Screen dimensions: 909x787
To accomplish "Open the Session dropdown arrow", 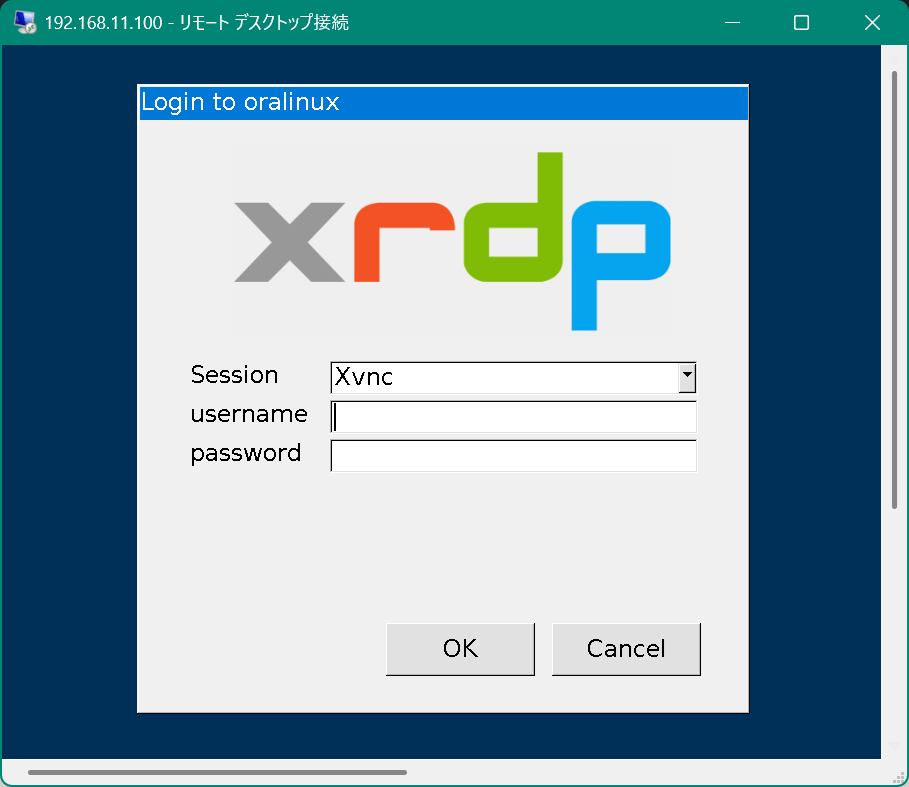I will click(x=686, y=377).
